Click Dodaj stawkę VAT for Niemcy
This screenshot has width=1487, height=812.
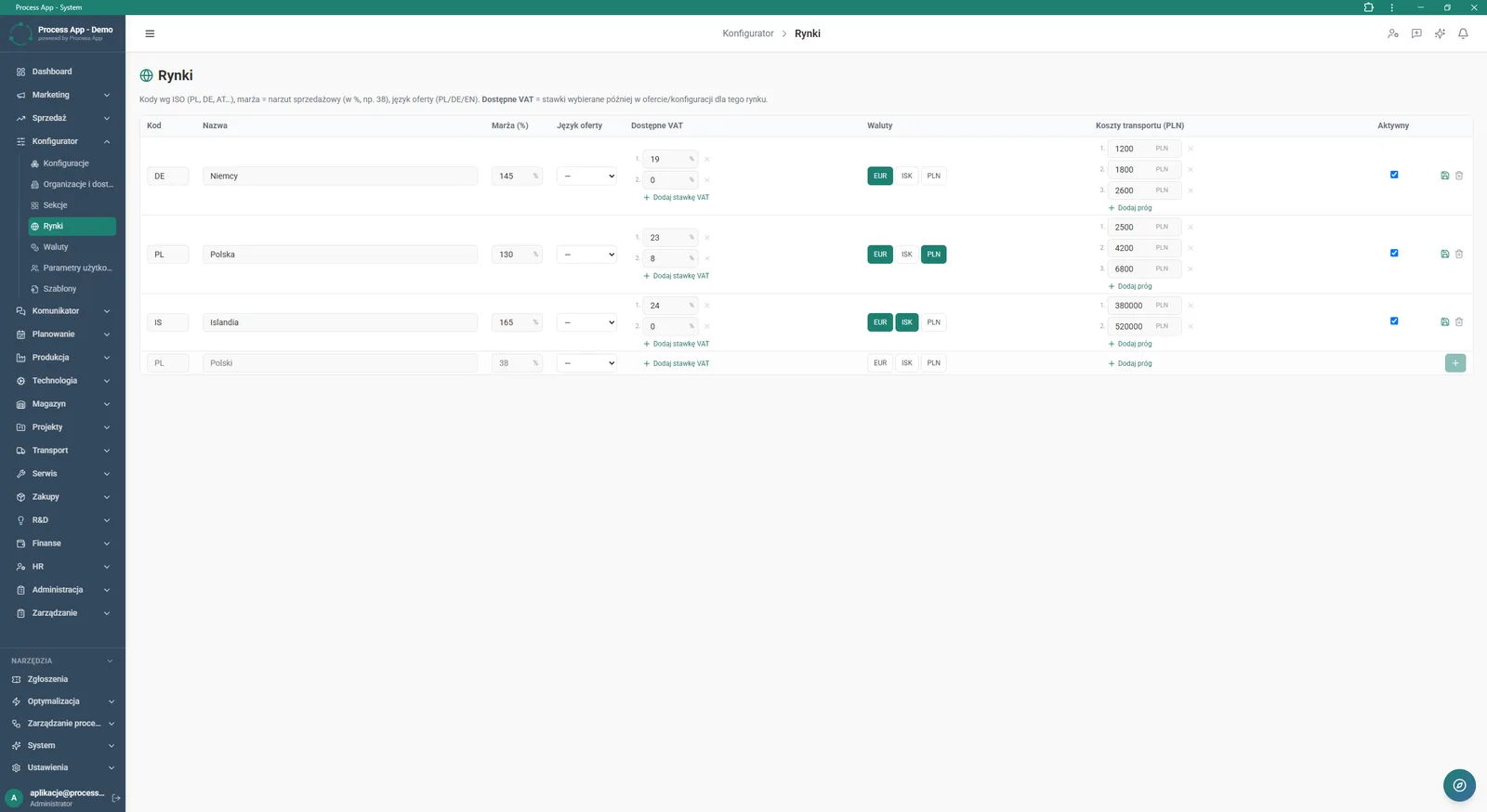click(x=677, y=198)
